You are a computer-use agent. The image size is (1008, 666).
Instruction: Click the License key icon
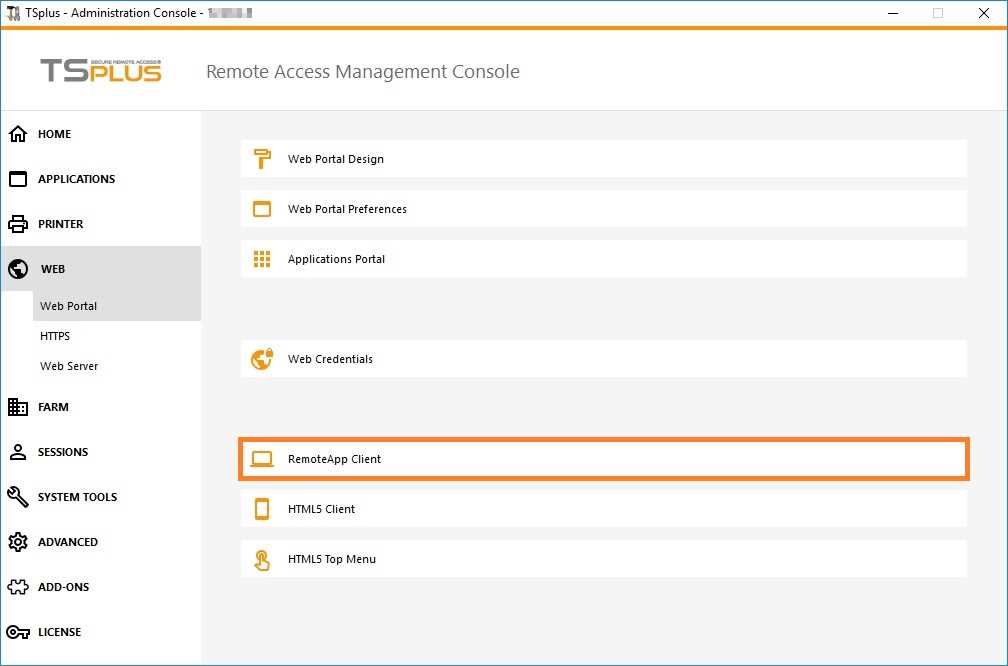point(18,632)
